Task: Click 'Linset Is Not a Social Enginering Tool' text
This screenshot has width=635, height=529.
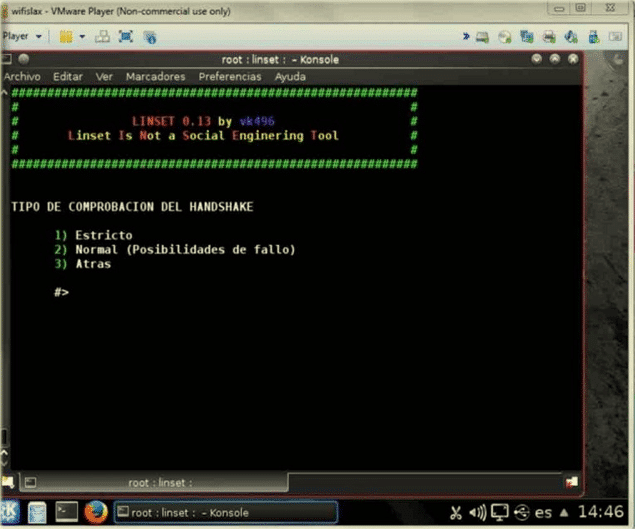Action: pyautogui.click(x=203, y=135)
